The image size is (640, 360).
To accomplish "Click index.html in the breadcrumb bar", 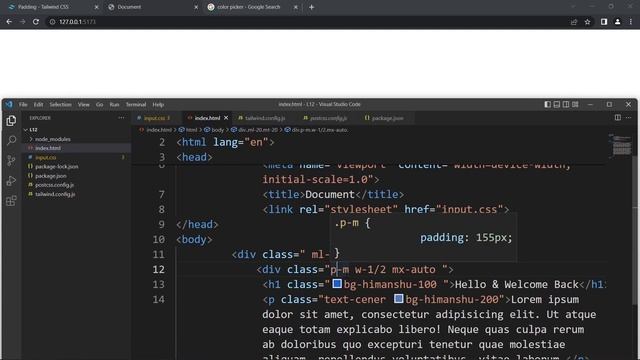I will click(159, 130).
